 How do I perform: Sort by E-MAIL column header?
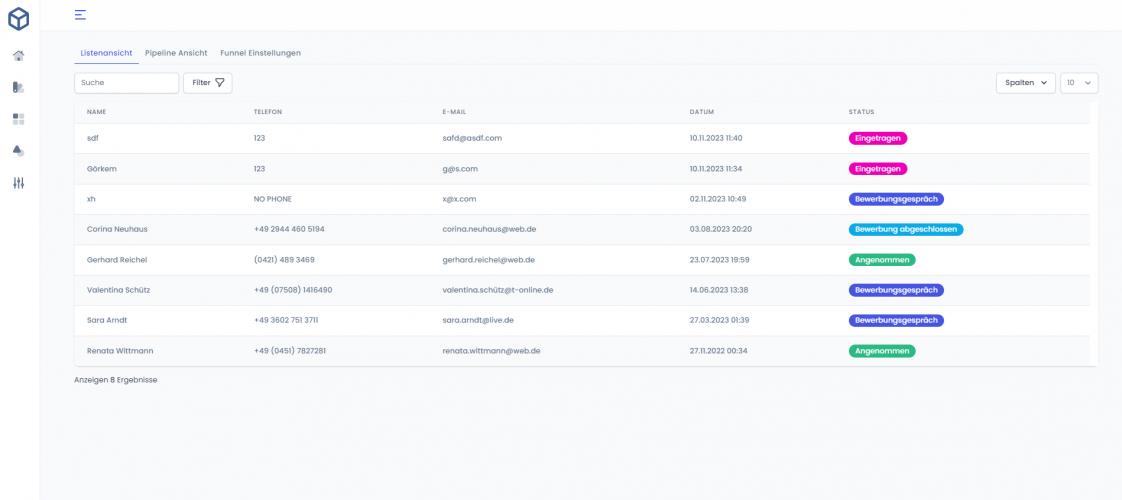454,112
